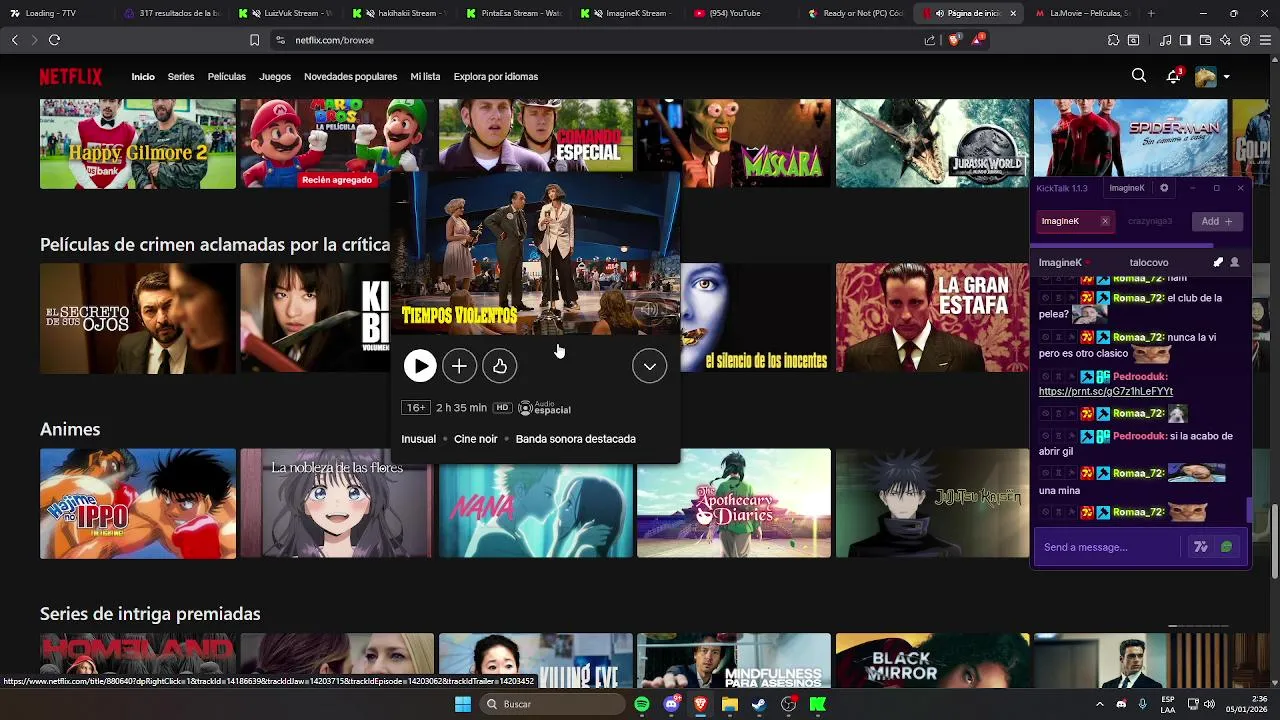Open profile menu dropdown arrow
Image resolution: width=1280 pixels, height=720 pixels.
[1227, 77]
